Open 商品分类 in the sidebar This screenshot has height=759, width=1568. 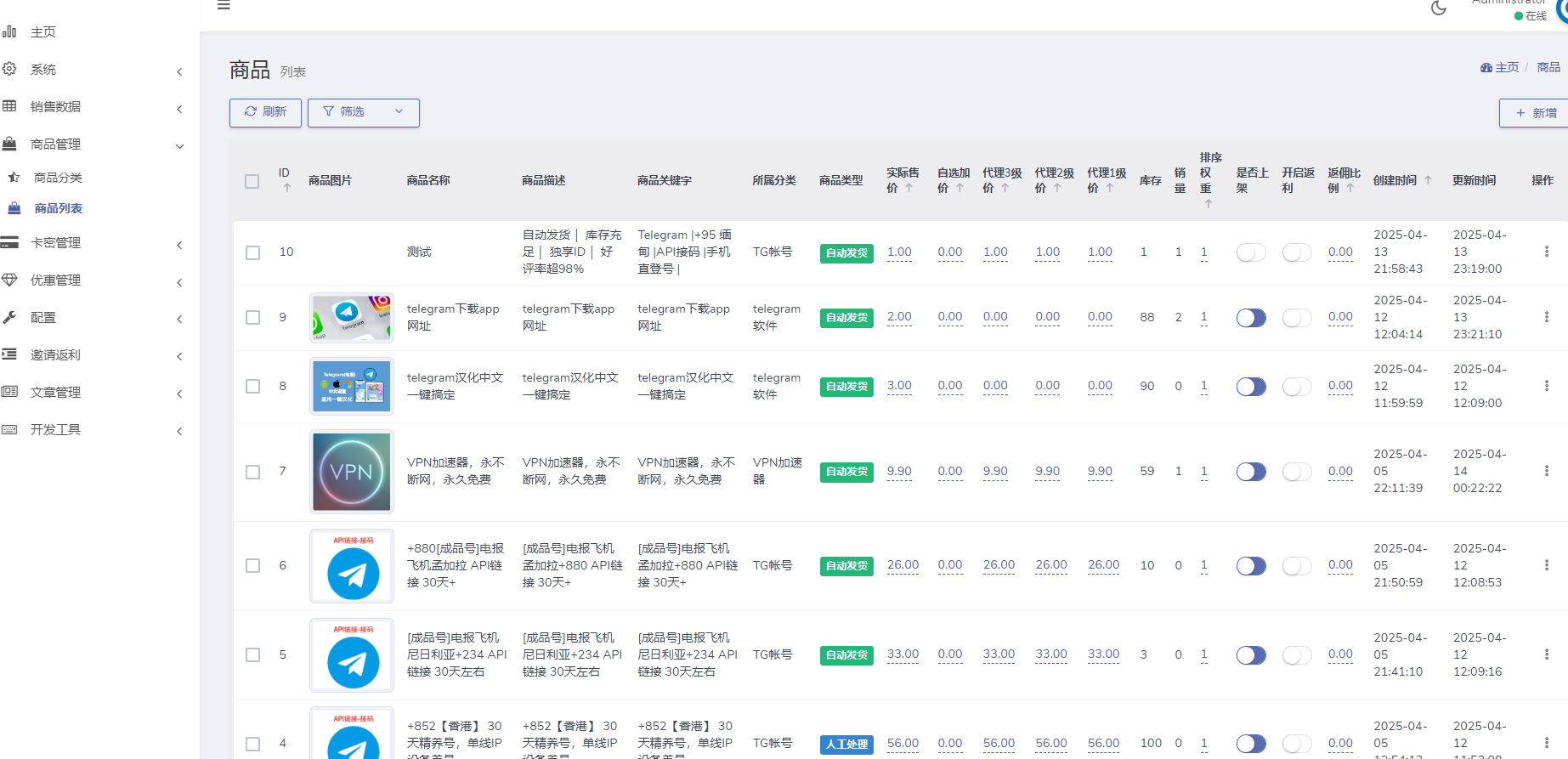58,178
